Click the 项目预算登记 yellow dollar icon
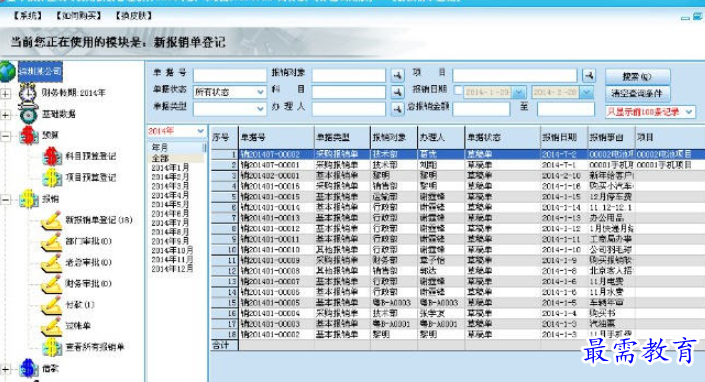This screenshot has height=382, width=705. tap(52, 178)
